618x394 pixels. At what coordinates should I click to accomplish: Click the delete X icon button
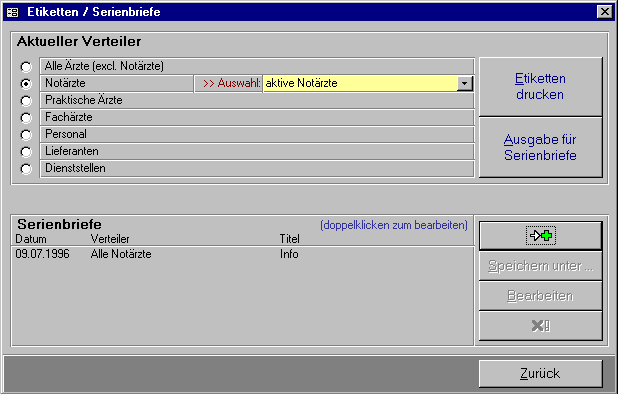click(x=540, y=326)
